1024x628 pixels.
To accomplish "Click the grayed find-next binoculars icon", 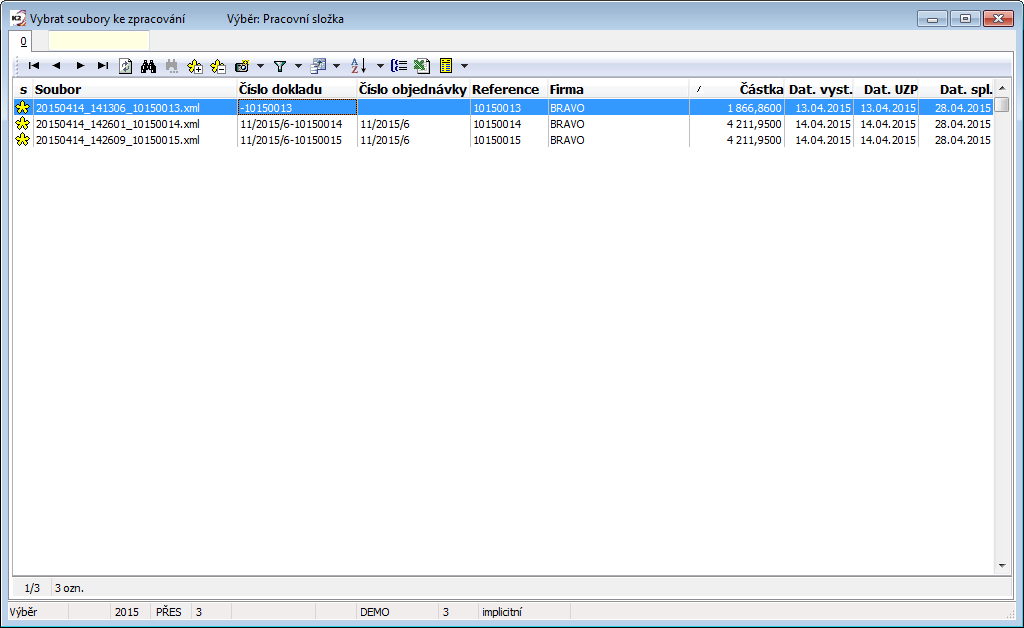I will pos(172,66).
